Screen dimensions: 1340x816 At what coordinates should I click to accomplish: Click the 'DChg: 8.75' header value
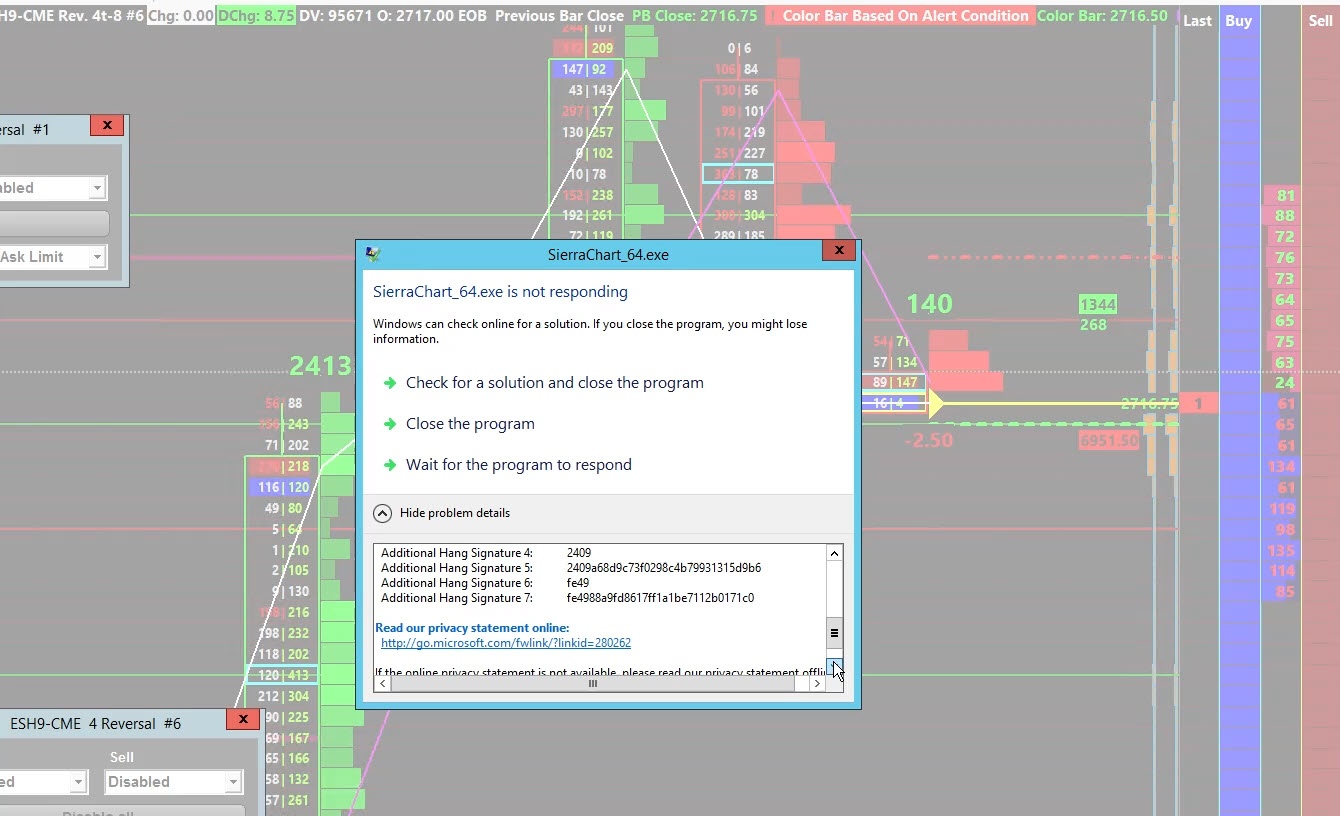(255, 16)
